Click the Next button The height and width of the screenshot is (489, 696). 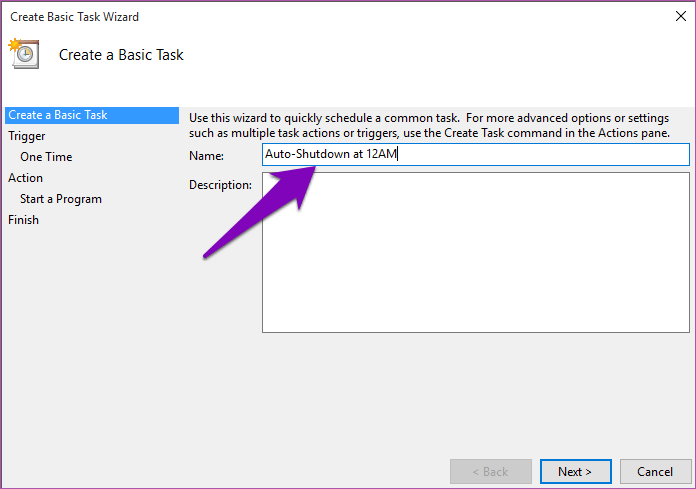(575, 471)
